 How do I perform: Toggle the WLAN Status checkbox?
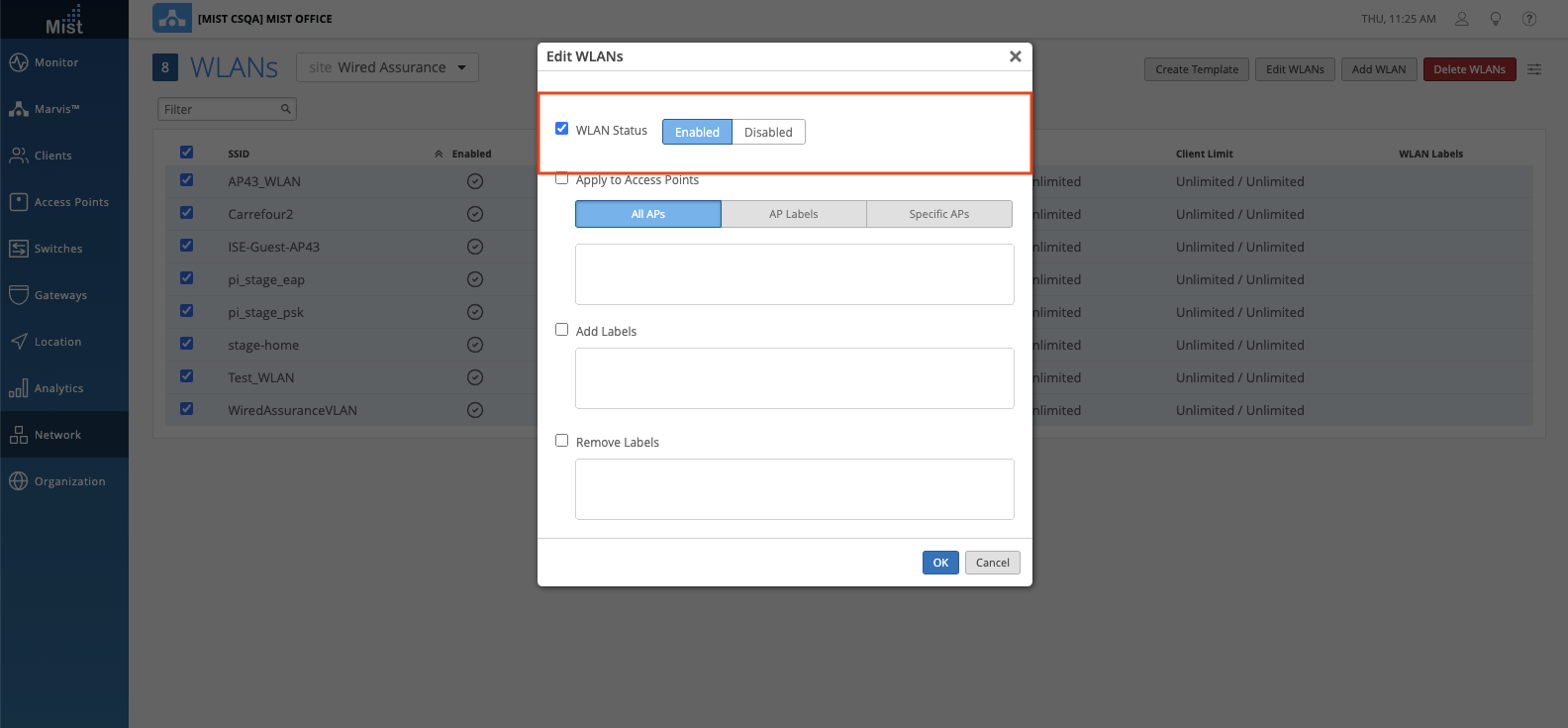coord(562,129)
